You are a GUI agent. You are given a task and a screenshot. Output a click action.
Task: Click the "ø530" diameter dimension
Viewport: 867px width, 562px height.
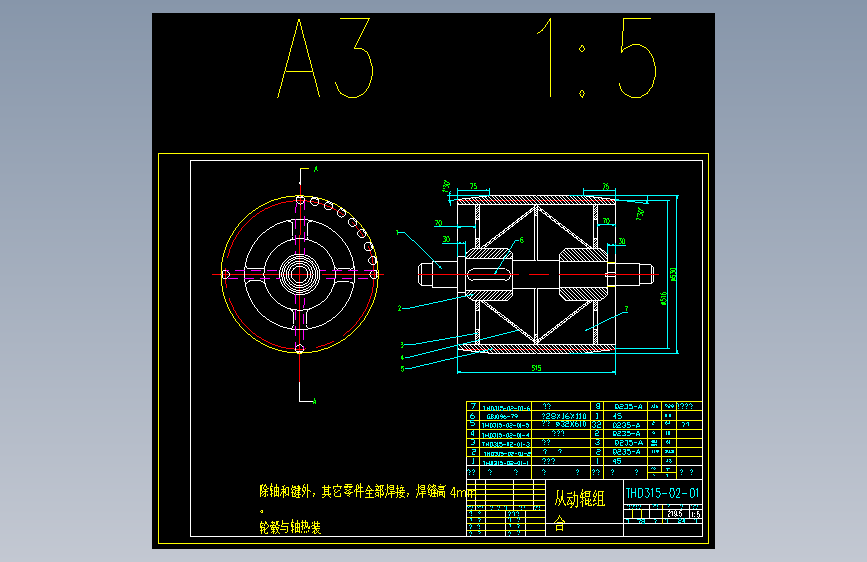point(673,274)
